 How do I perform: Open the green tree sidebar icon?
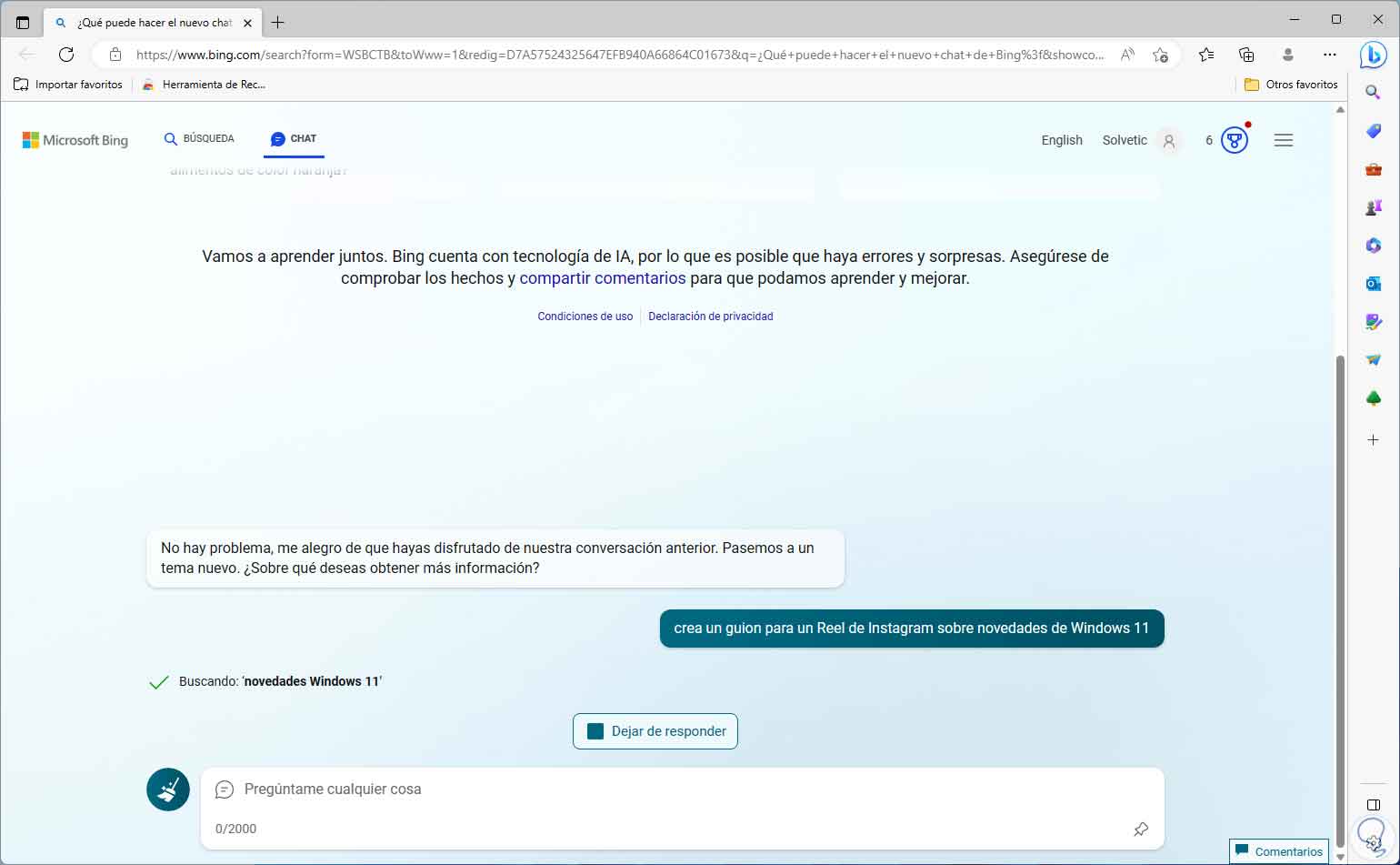[1373, 398]
